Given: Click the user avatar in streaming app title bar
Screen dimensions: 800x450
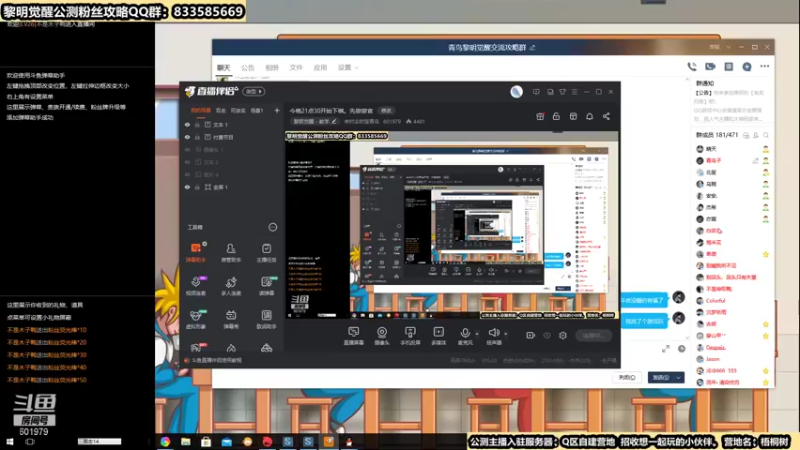Looking at the screenshot, I should pos(516,92).
